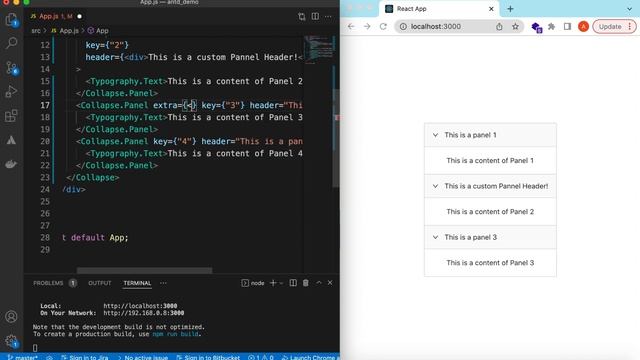Open the launch profile dropdown next to plus
The width and height of the screenshot is (640, 360).
[281, 283]
